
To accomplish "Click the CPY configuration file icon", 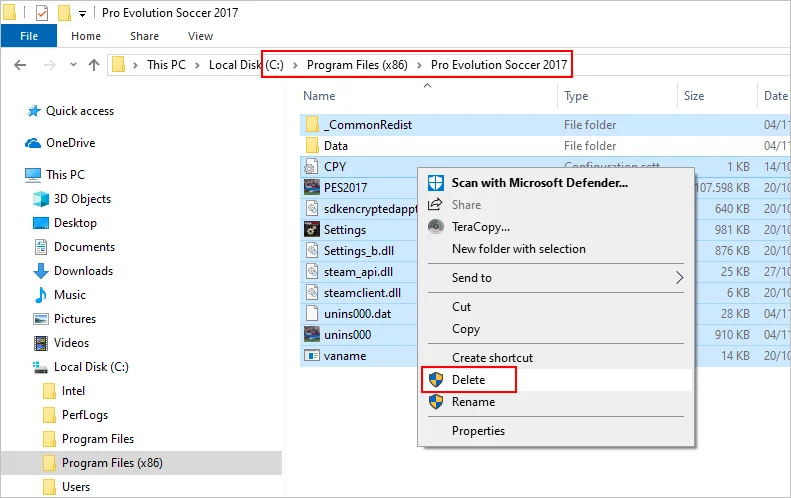I will (x=312, y=167).
